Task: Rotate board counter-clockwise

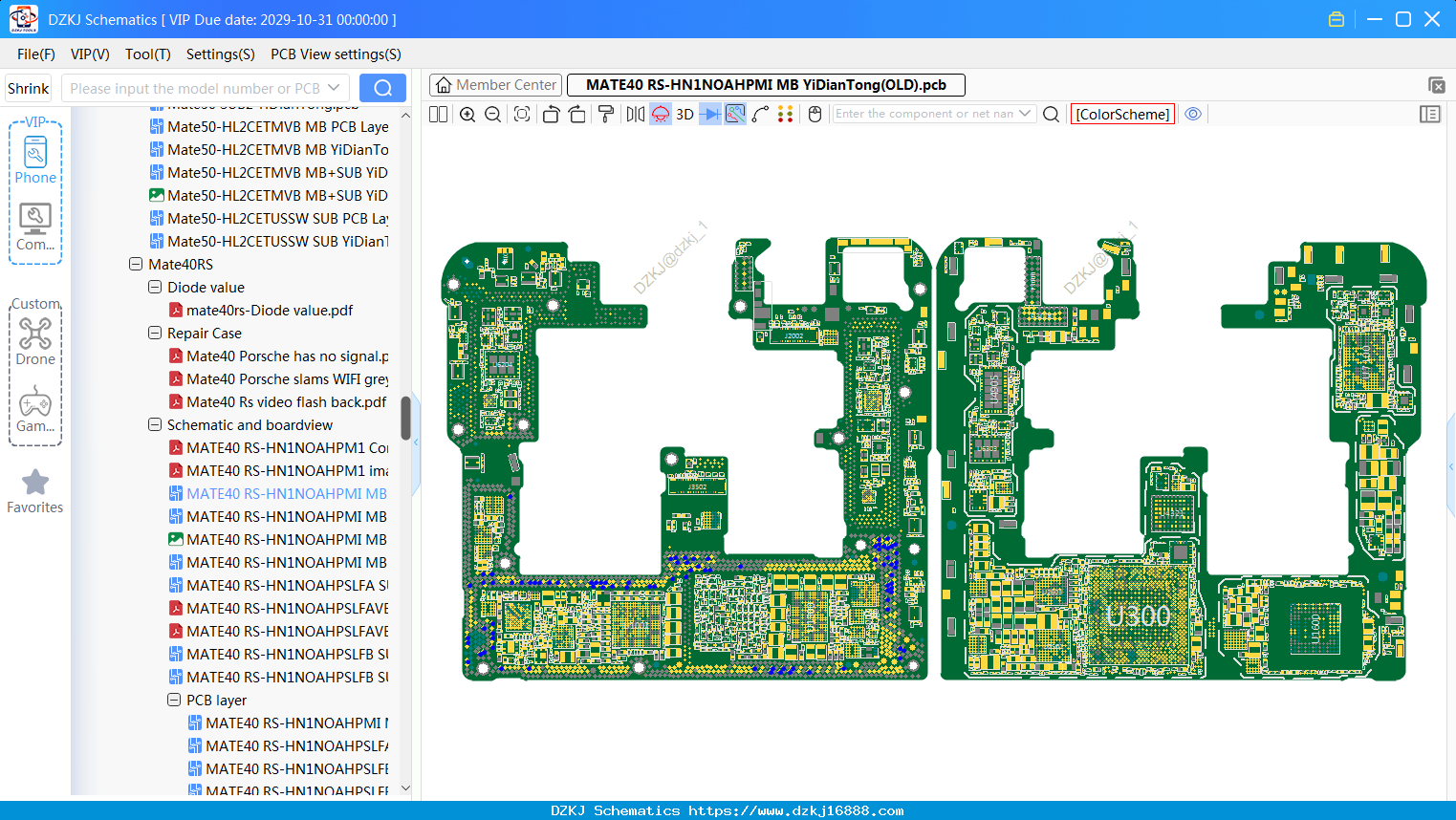Action: [551, 114]
